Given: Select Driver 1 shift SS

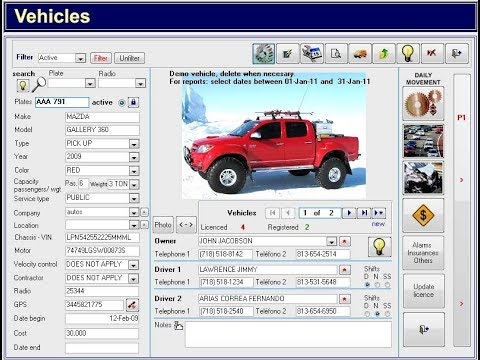Looking at the screenshot, I should pyautogui.click(x=387, y=285).
